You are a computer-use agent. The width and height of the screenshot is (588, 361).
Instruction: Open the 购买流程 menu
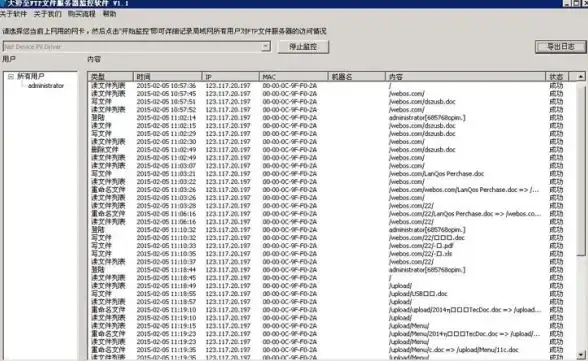(81, 14)
